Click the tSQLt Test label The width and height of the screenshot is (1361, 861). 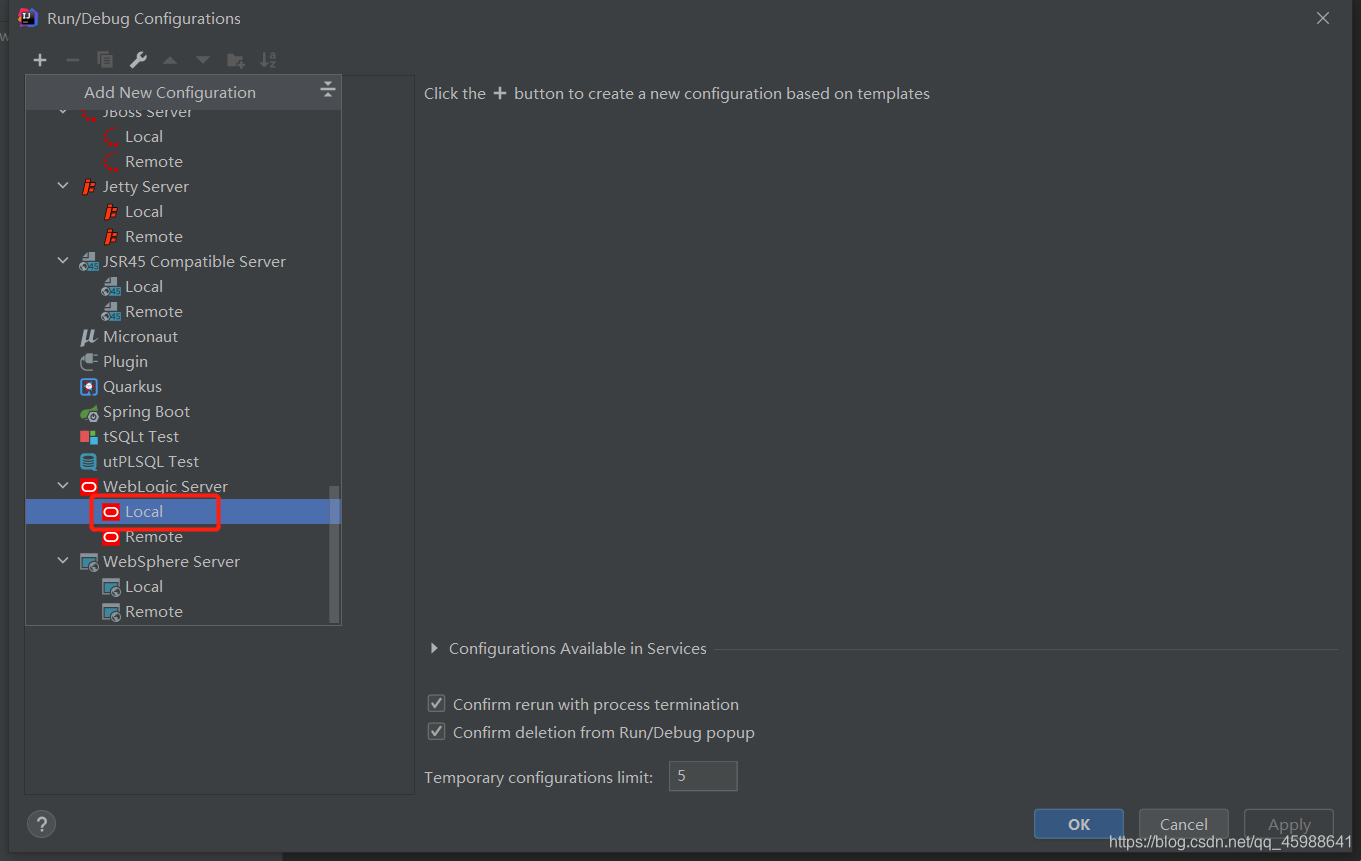[x=141, y=437]
